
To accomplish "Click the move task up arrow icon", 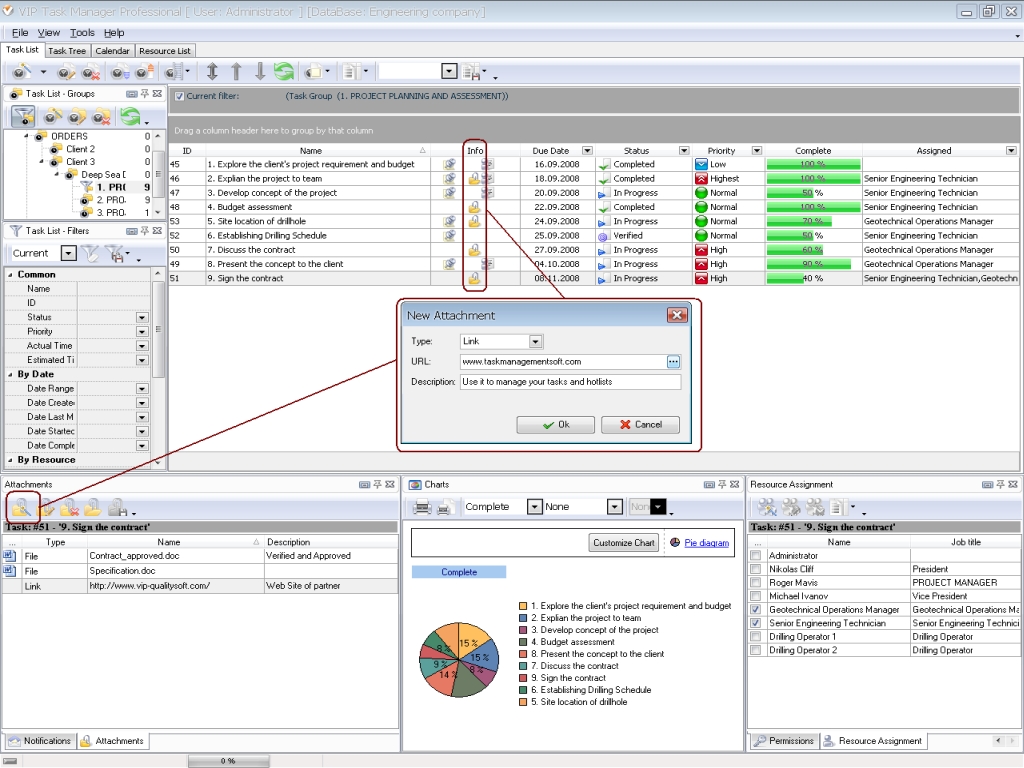I will coord(236,72).
